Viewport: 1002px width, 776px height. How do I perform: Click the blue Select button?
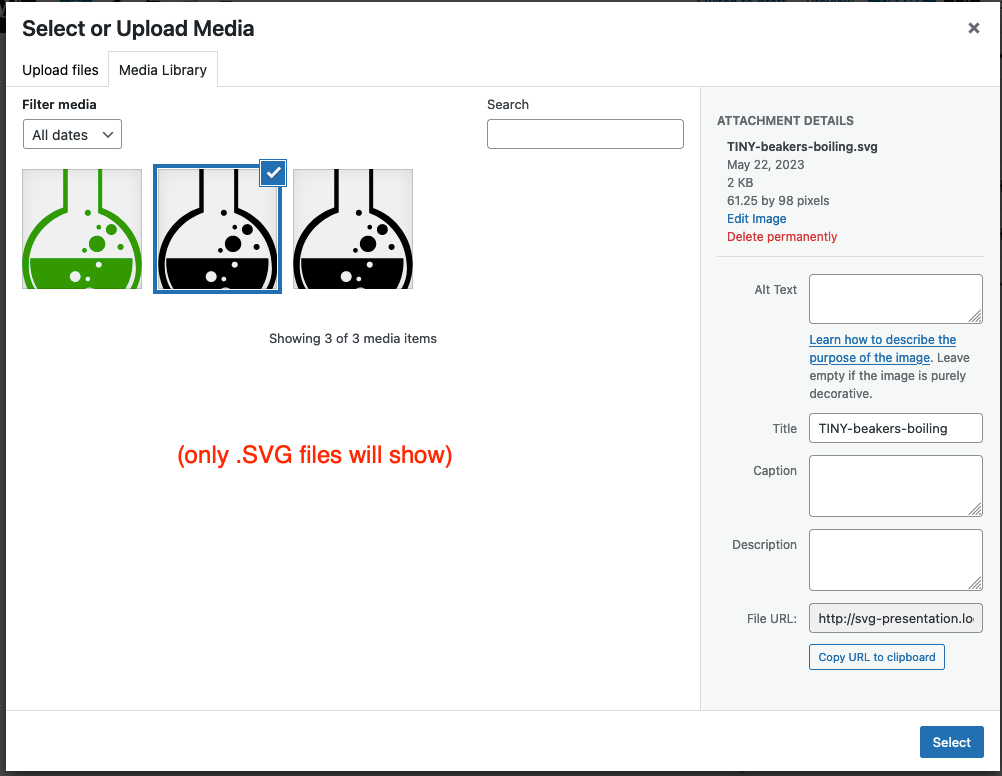click(951, 742)
